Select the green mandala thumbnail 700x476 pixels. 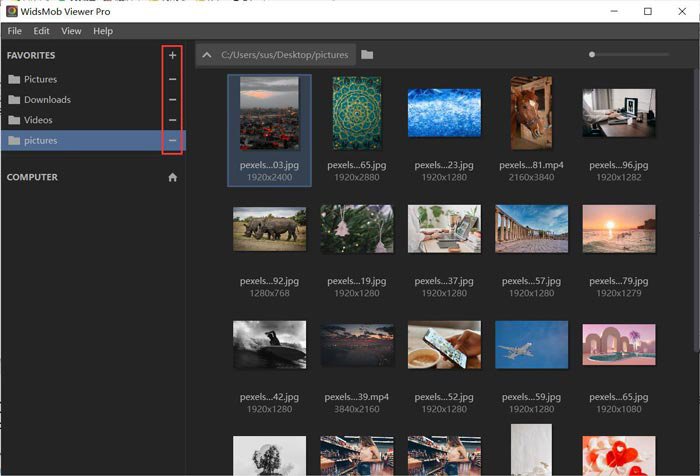click(357, 113)
